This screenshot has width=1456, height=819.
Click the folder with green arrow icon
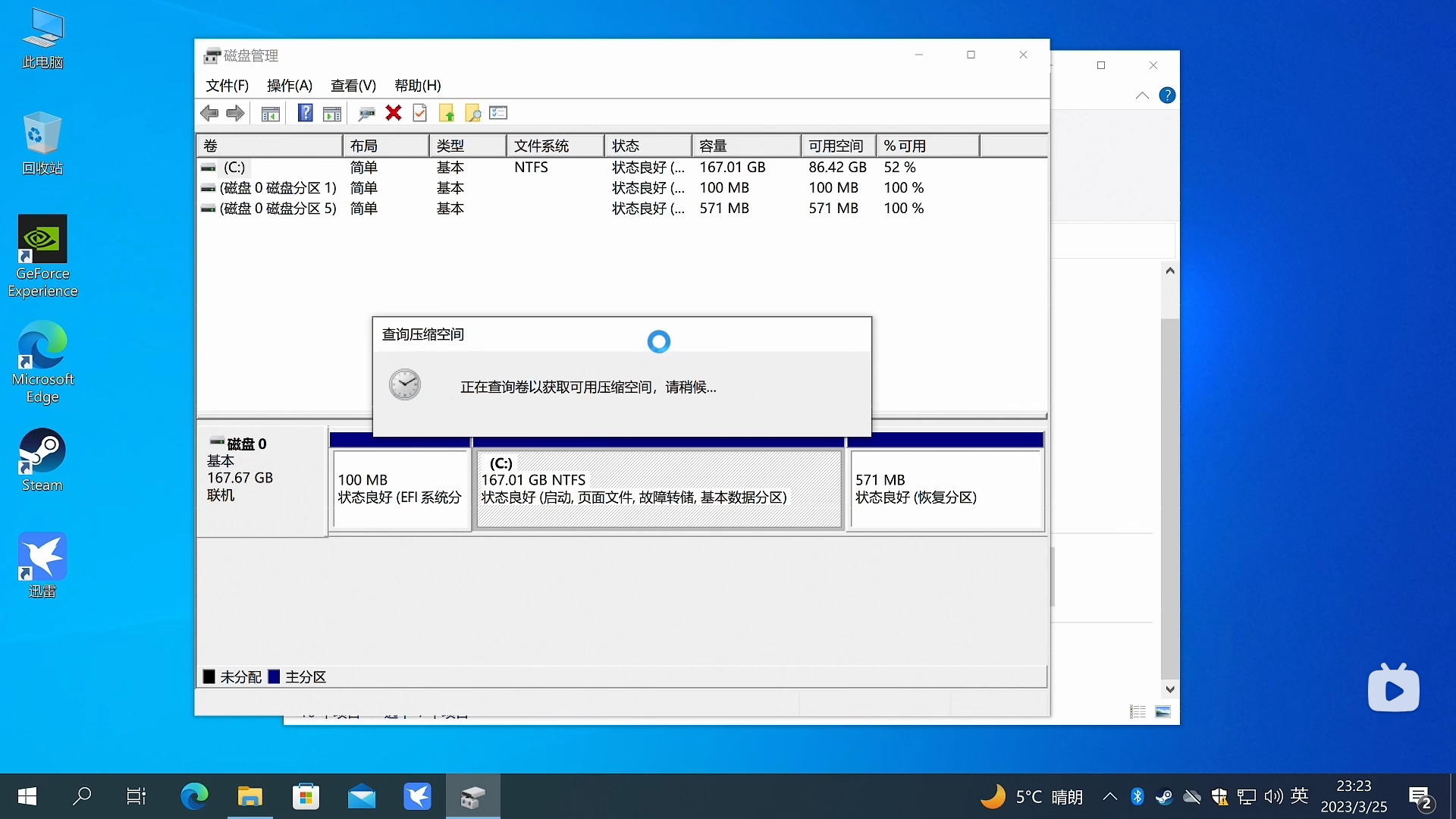click(x=447, y=114)
